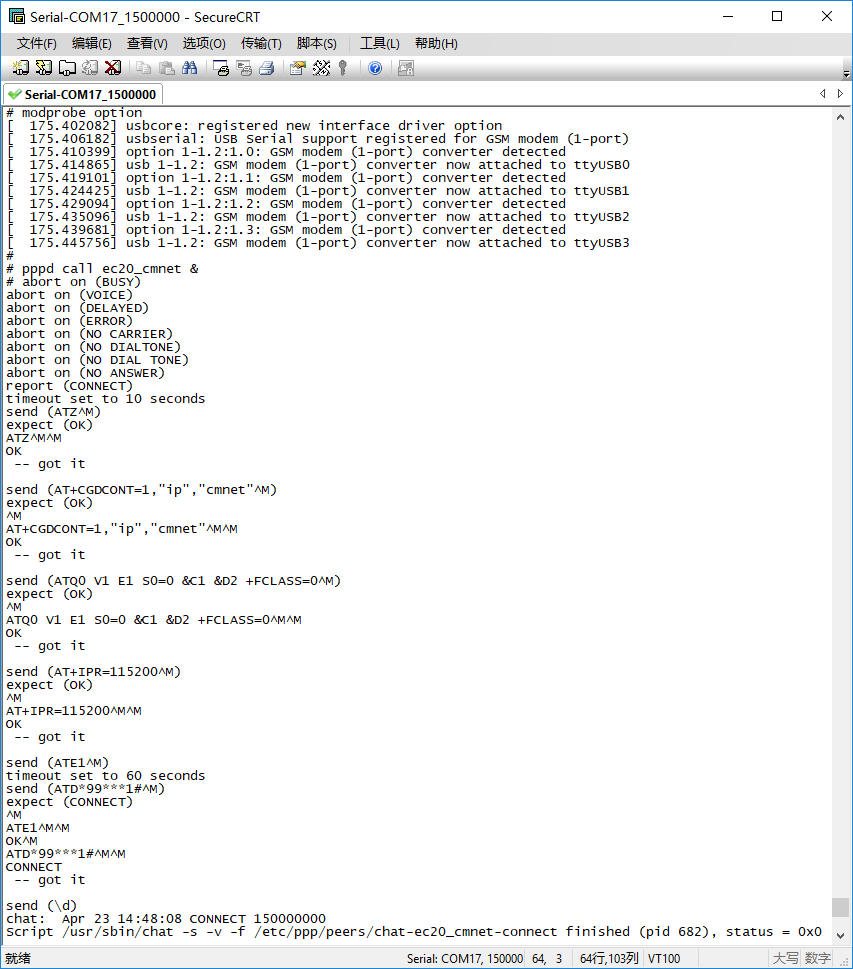This screenshot has width=853, height=969.
Task: Open the 脚本(S) menu
Action: (x=316, y=43)
